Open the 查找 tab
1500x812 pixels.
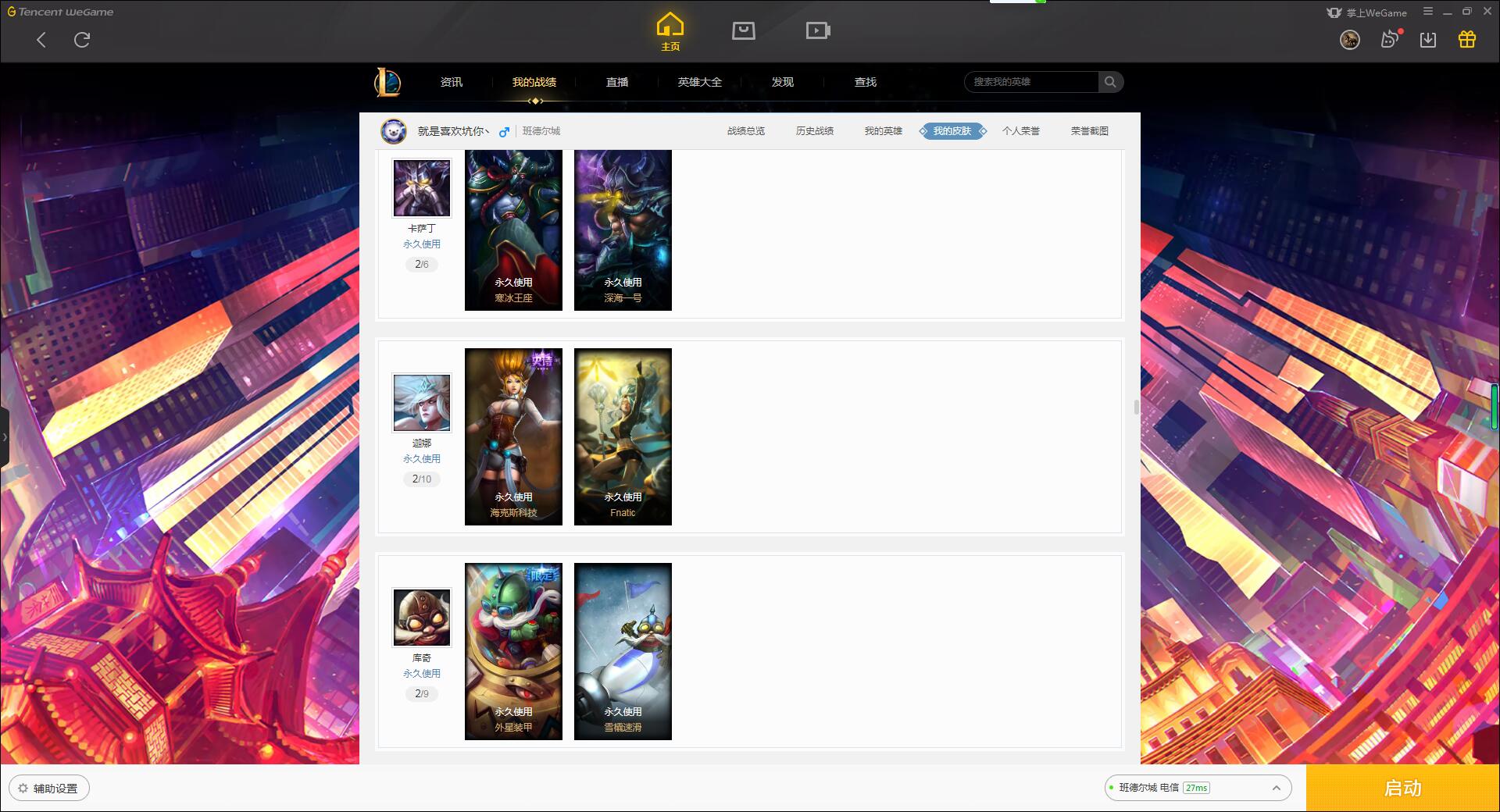(x=866, y=82)
